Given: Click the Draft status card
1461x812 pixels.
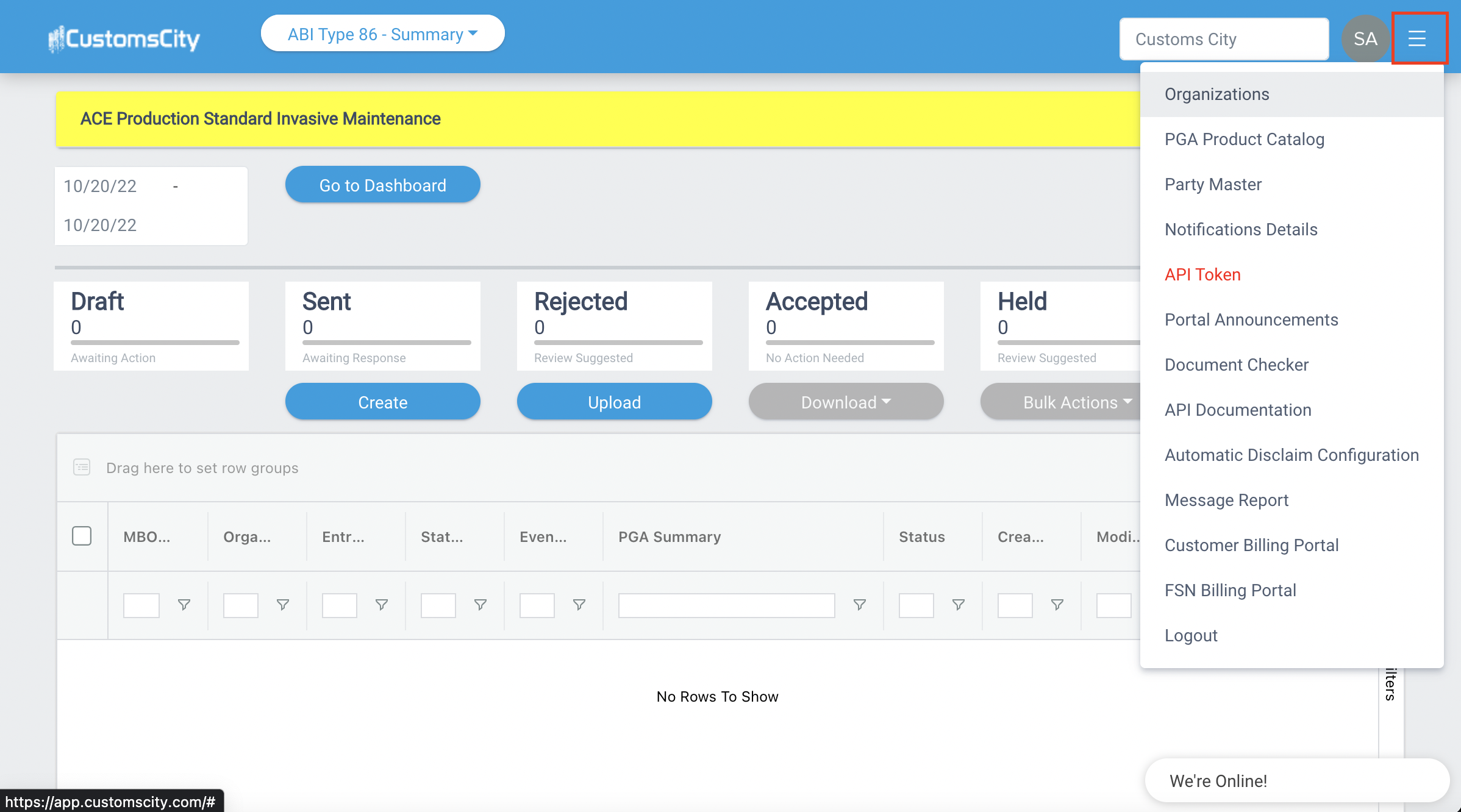Looking at the screenshot, I should tap(151, 326).
